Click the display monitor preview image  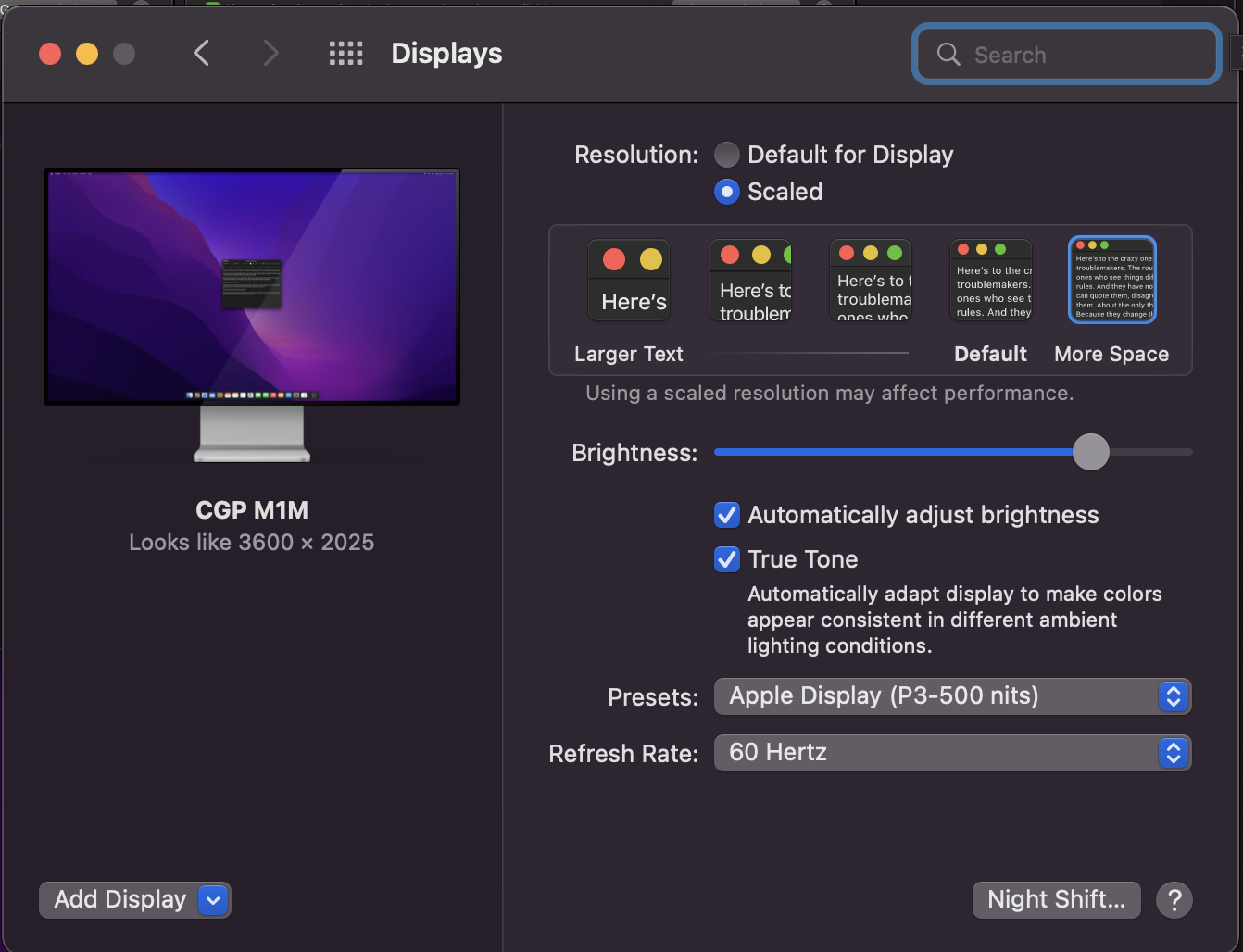252,315
